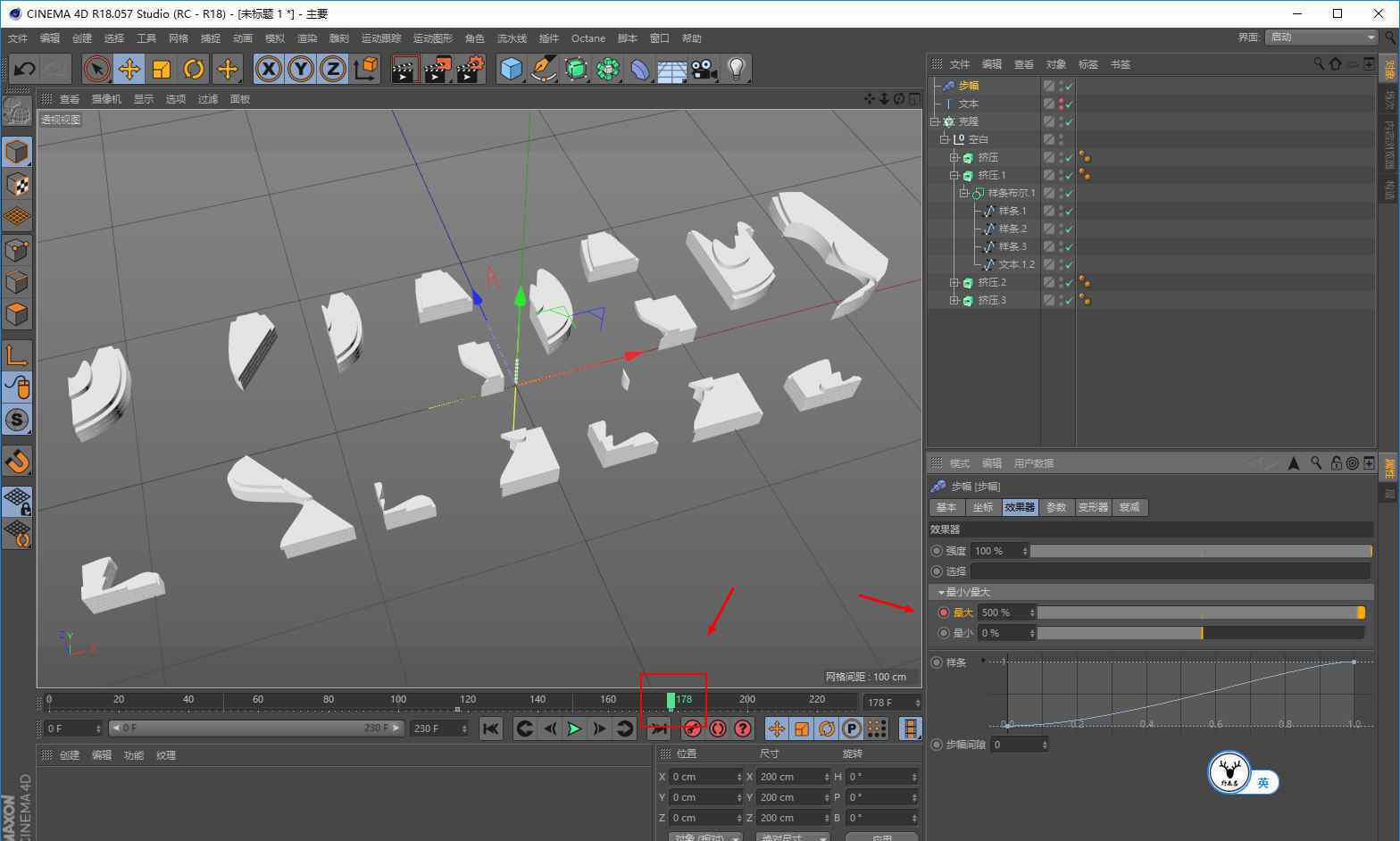
Task: Open the Subdivision Surface generator icon
Action: (x=576, y=69)
